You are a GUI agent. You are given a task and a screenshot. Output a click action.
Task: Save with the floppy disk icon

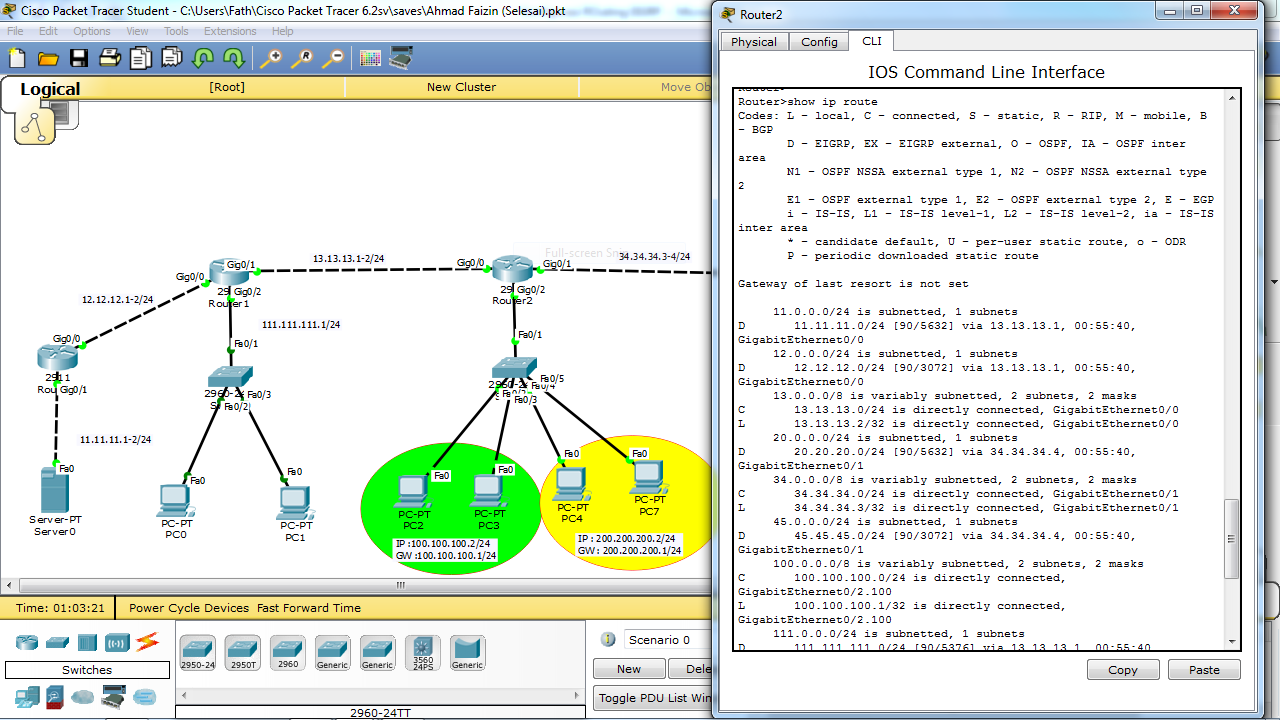pos(79,58)
